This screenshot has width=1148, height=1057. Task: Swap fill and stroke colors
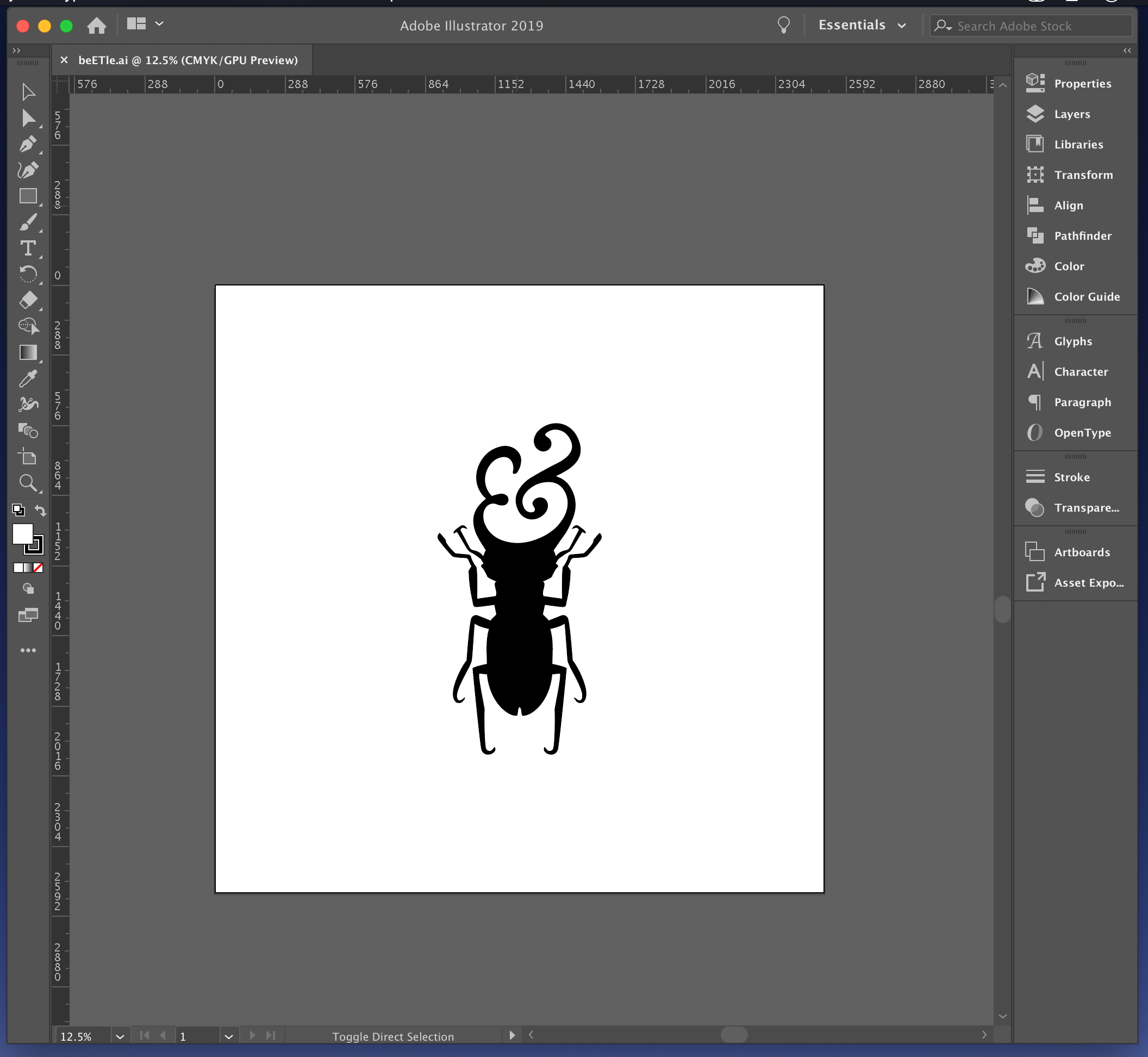coord(40,509)
